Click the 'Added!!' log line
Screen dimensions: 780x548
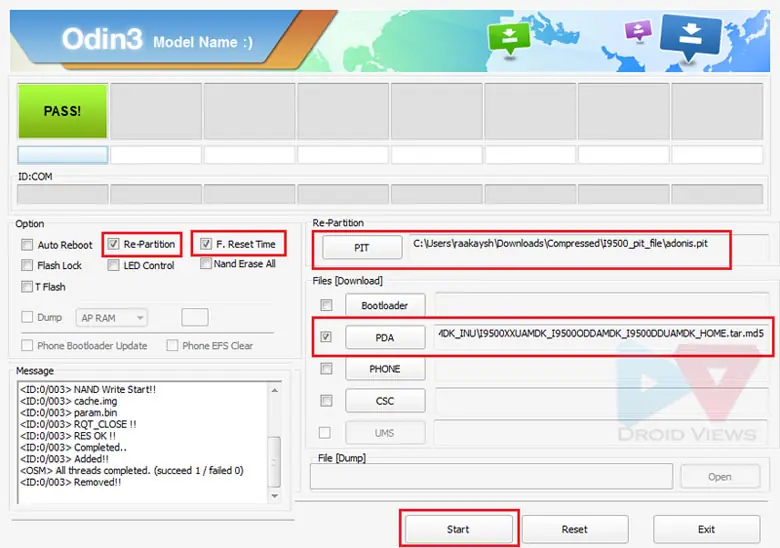64,459
